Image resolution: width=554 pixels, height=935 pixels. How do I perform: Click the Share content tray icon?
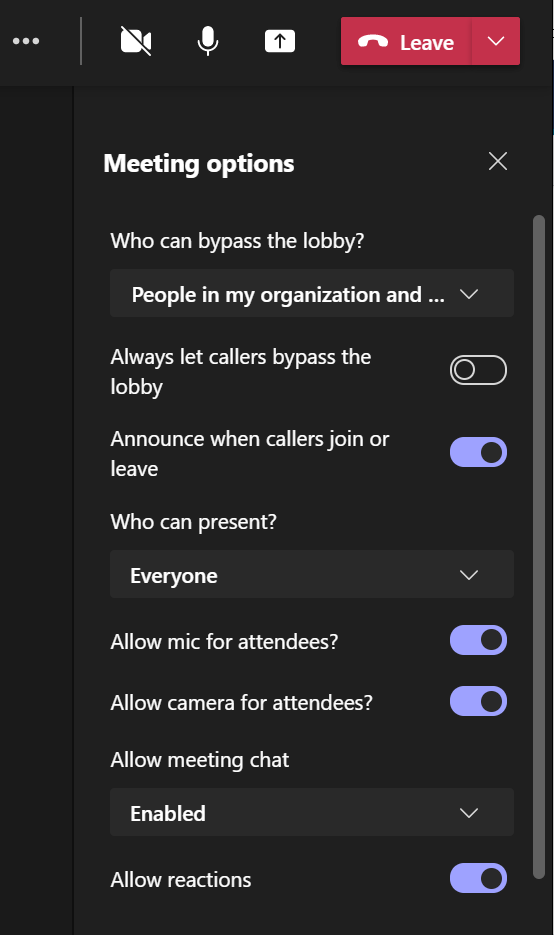point(280,41)
